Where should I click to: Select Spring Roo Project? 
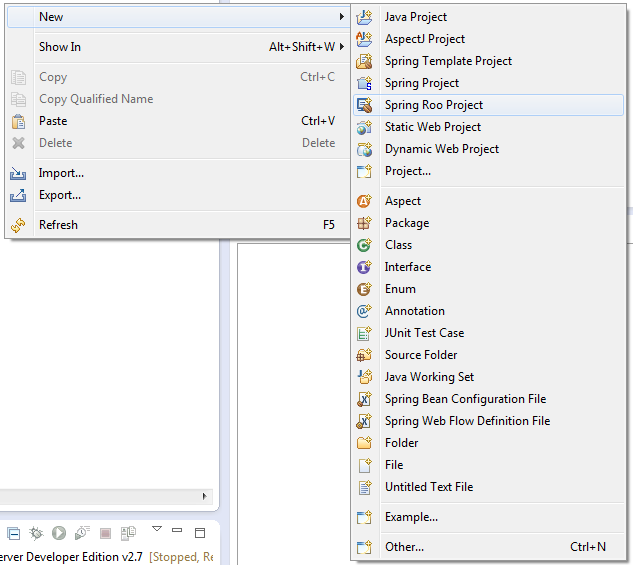point(488,105)
